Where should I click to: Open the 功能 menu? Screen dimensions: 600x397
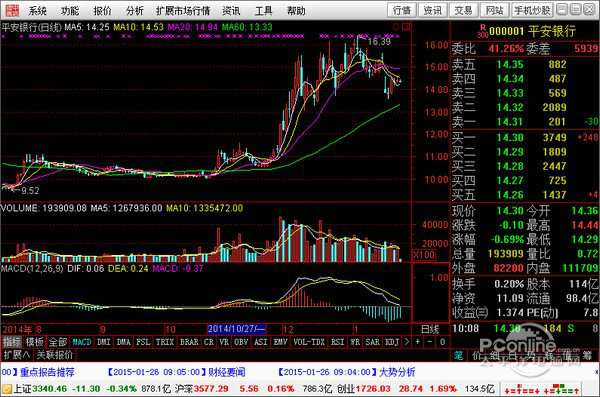tap(70, 11)
